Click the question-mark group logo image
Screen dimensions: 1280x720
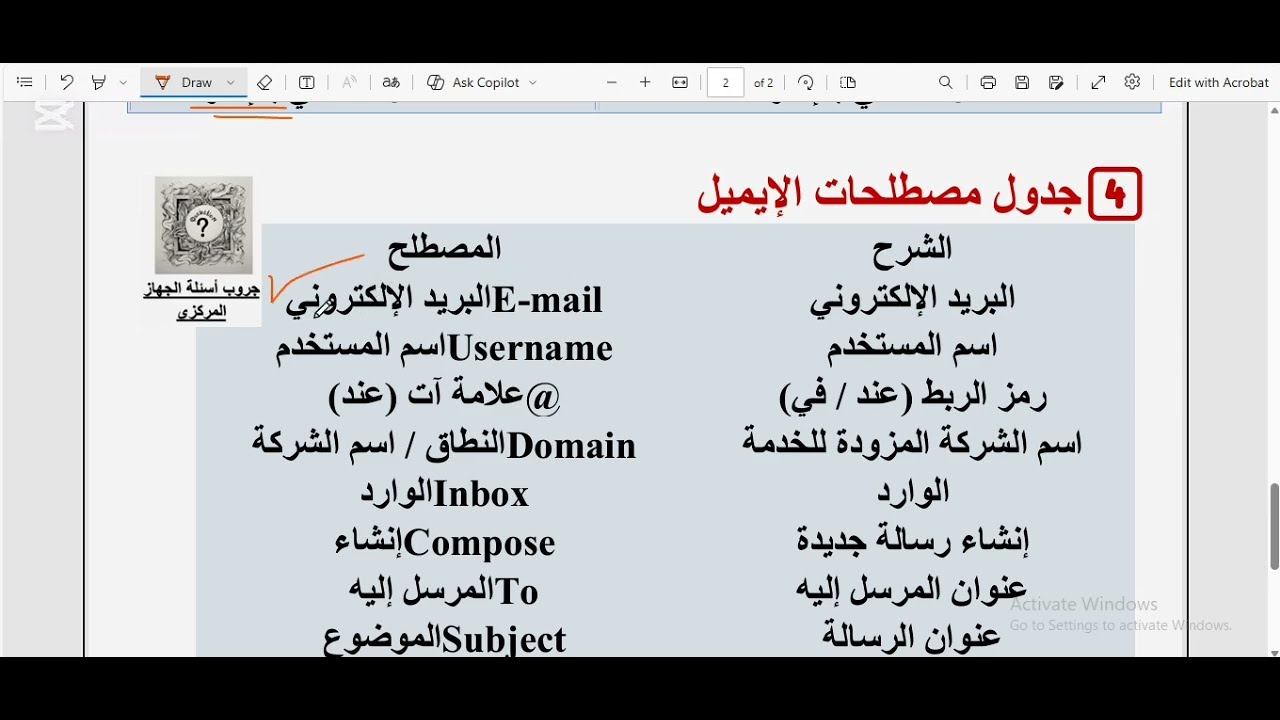point(203,226)
